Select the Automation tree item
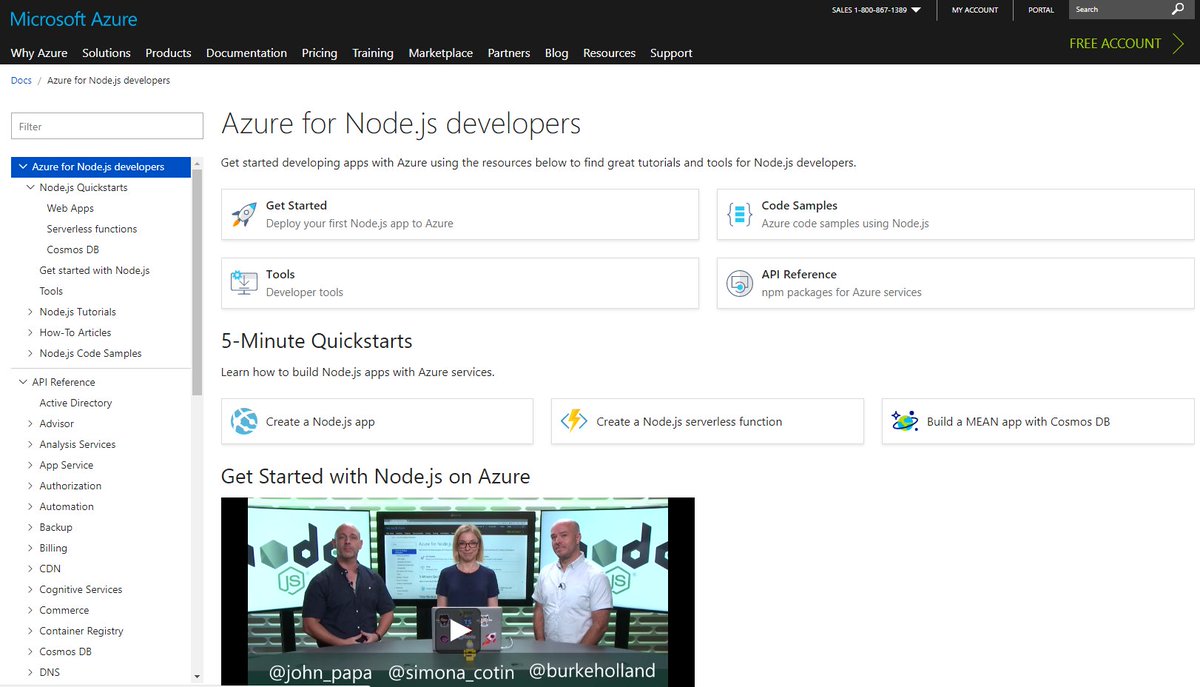1200x687 pixels. click(67, 507)
